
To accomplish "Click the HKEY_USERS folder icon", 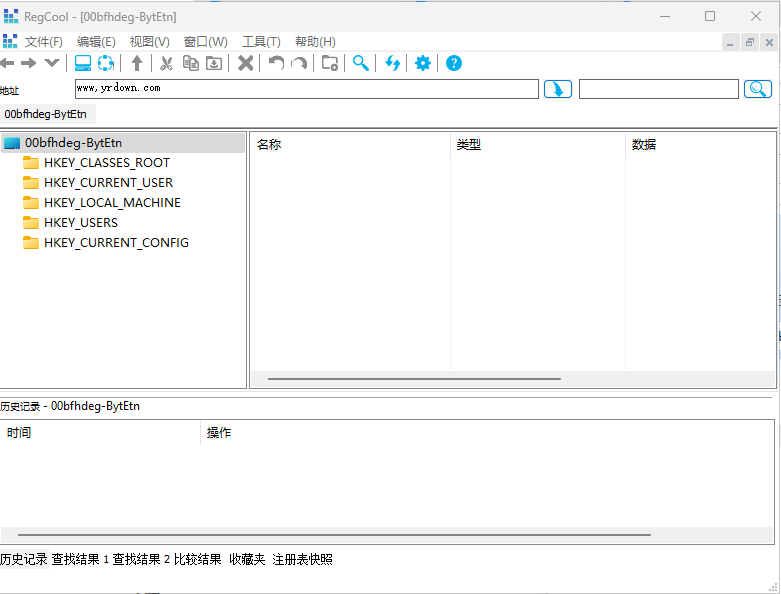I will (31, 223).
